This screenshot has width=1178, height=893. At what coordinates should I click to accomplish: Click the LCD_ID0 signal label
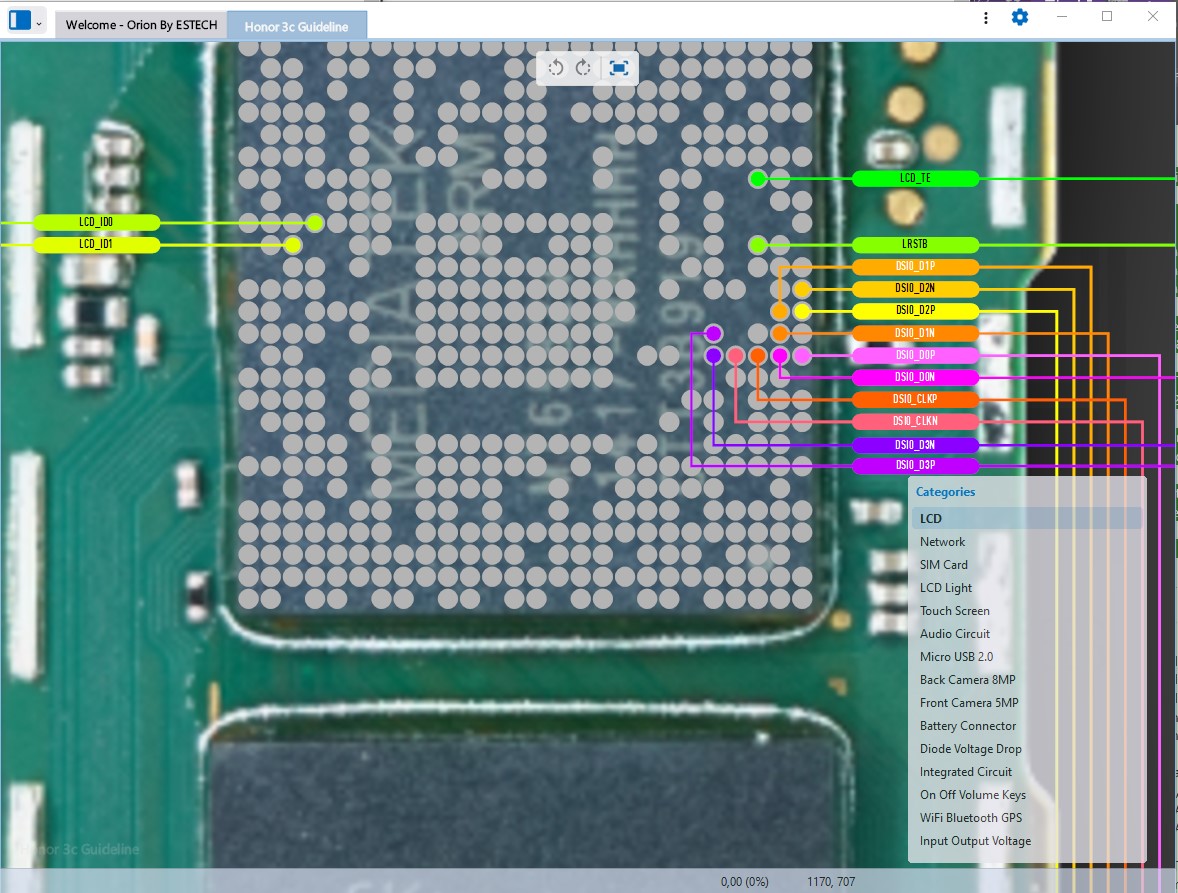[x=96, y=222]
